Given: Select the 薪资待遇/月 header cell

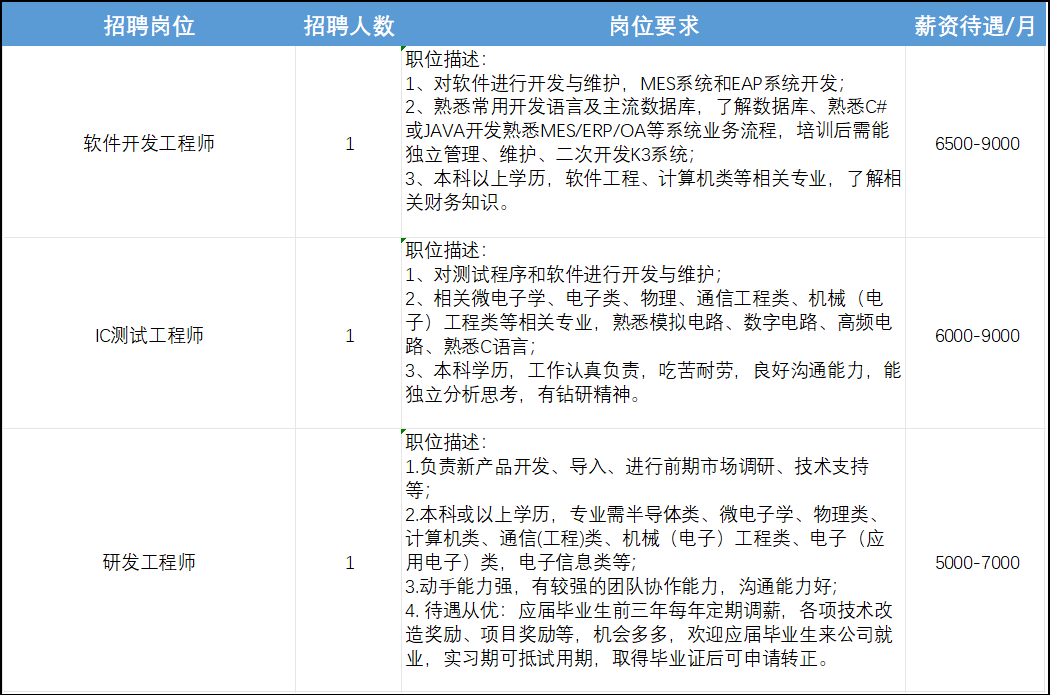Looking at the screenshot, I should point(976,25).
